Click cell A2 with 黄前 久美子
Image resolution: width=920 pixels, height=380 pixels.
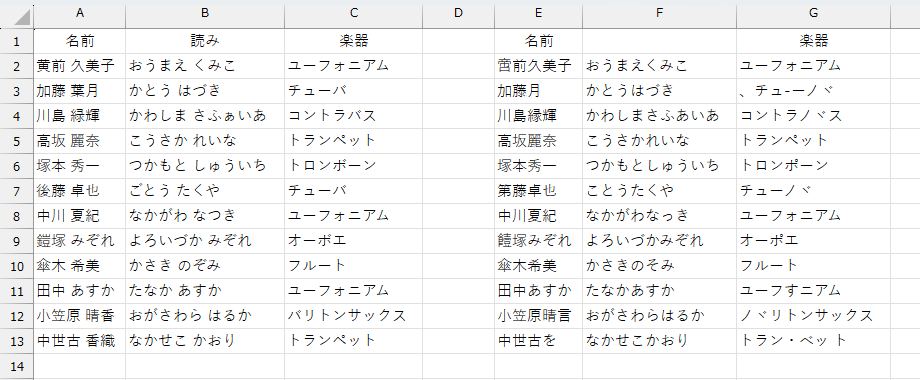80,66
